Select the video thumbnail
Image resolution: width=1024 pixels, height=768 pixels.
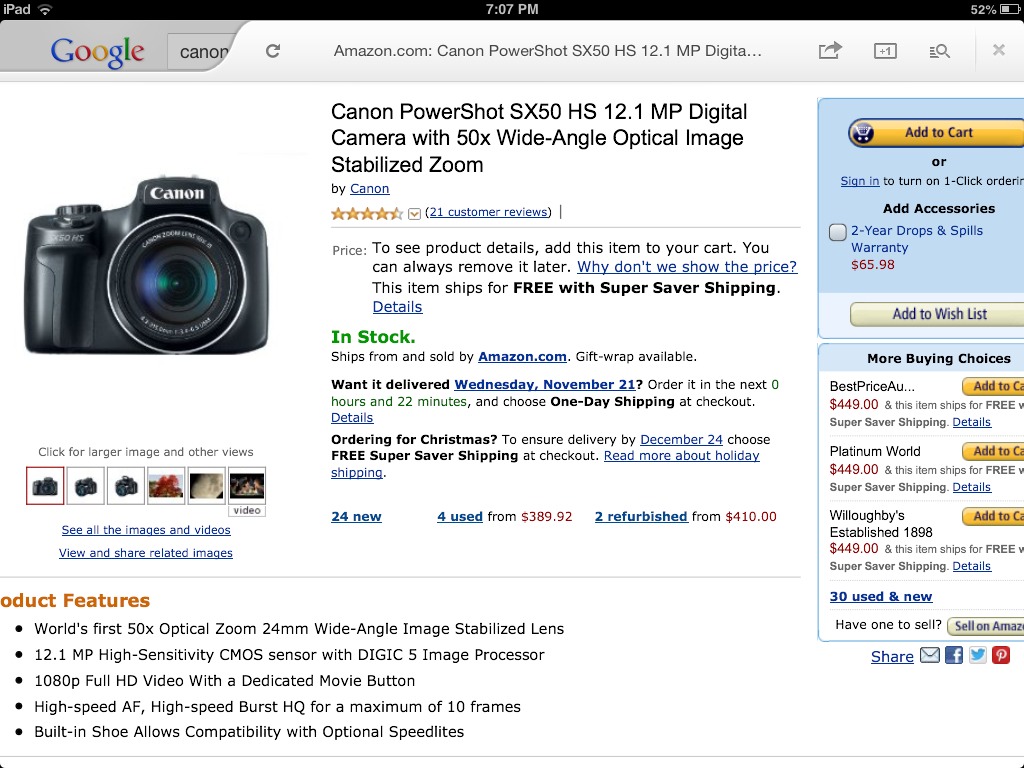point(247,491)
